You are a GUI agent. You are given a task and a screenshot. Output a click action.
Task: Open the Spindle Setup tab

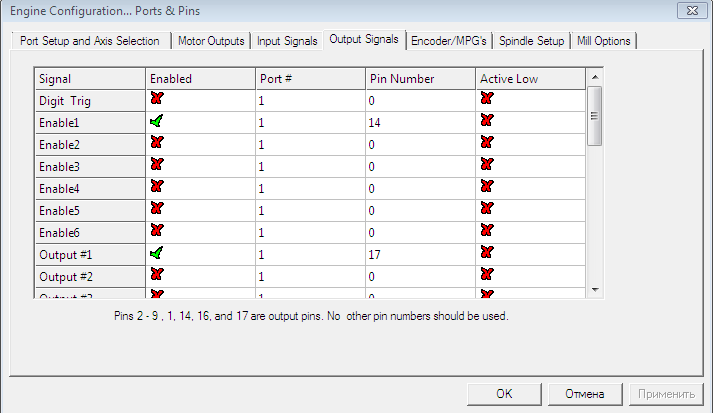[531, 41]
